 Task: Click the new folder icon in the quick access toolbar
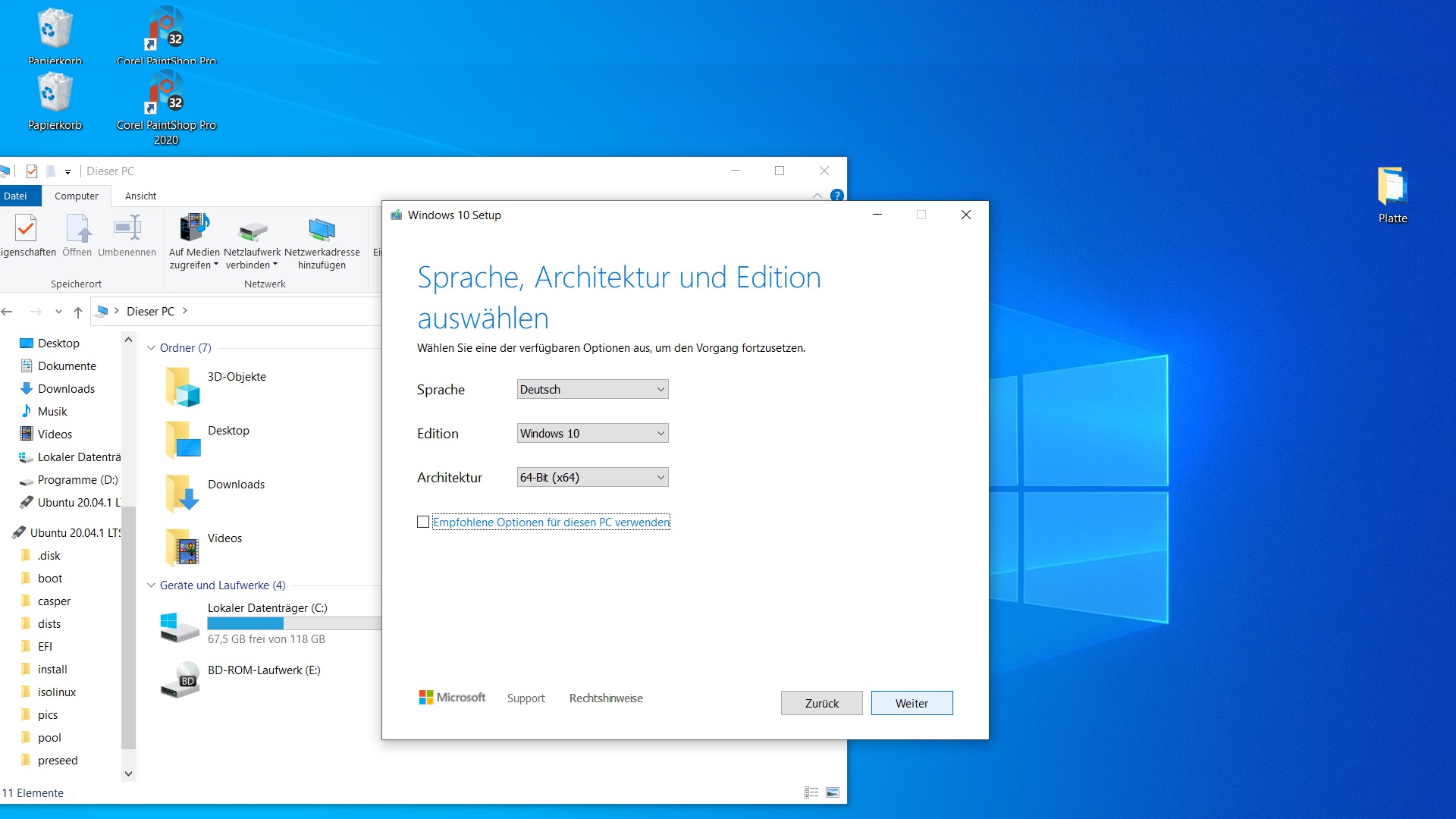(x=51, y=171)
